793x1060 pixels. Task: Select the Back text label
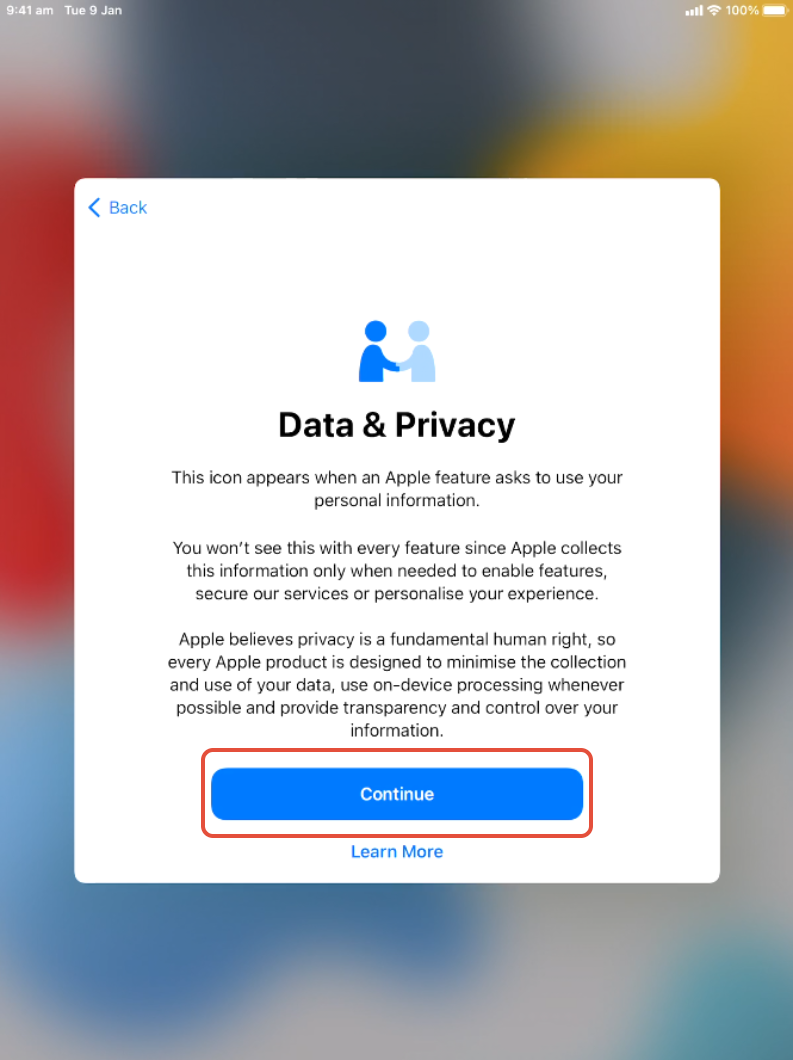128,208
